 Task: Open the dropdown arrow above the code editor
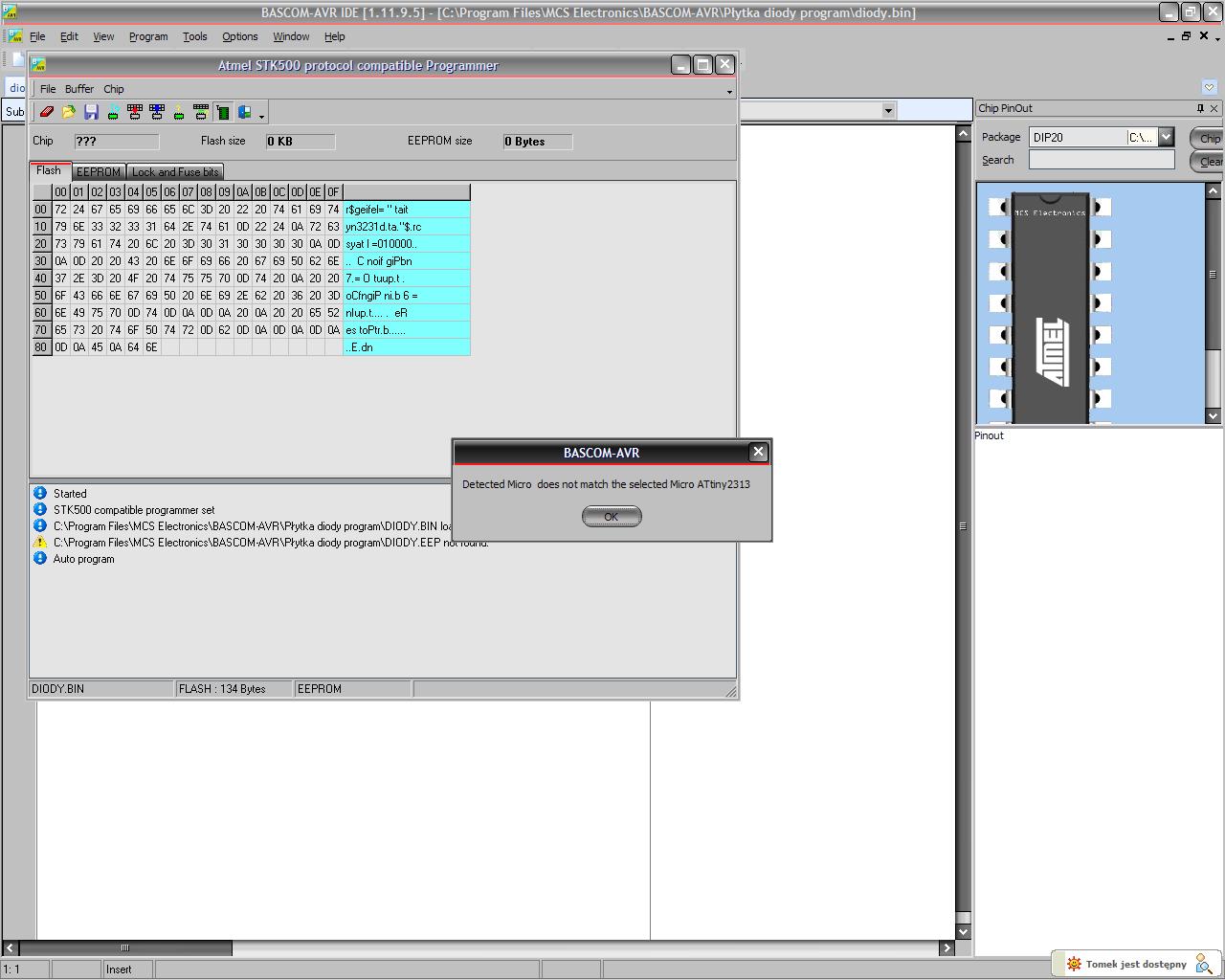(888, 110)
